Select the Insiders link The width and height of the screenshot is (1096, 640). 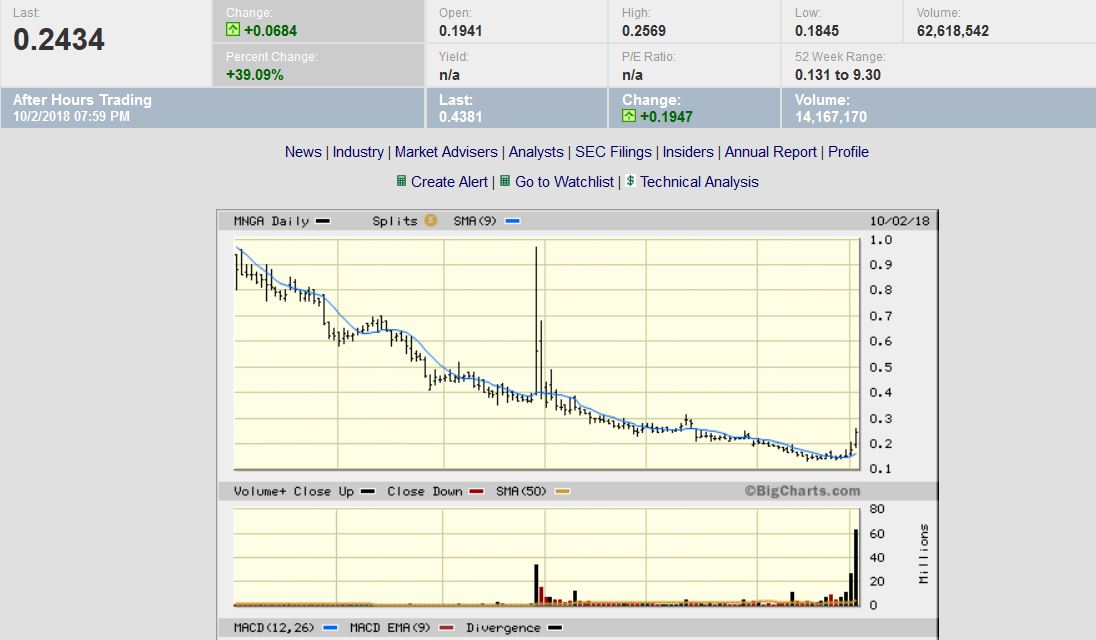[x=688, y=152]
